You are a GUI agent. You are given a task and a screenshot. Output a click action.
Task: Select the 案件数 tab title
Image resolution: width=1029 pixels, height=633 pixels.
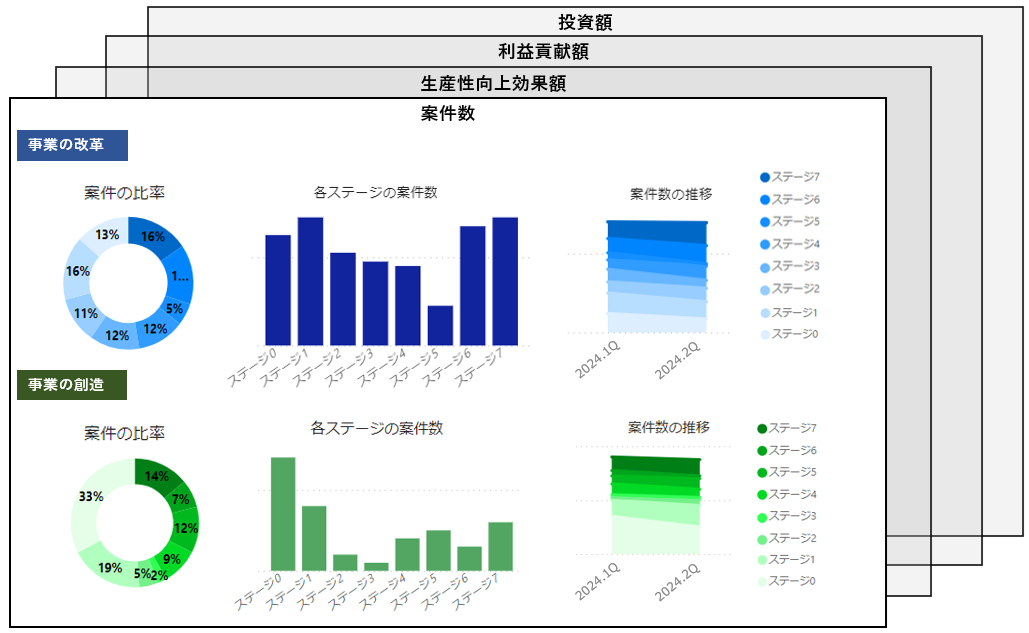pyautogui.click(x=448, y=113)
